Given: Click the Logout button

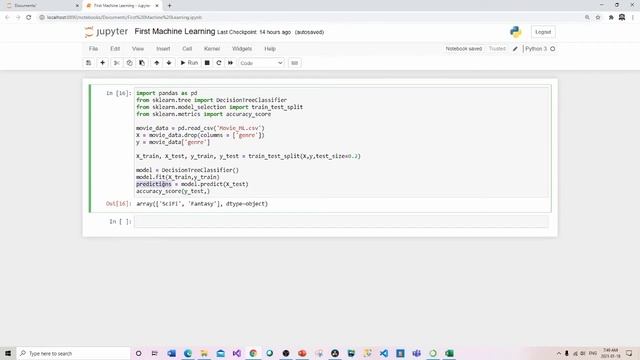Looking at the screenshot, I should coord(543,32).
